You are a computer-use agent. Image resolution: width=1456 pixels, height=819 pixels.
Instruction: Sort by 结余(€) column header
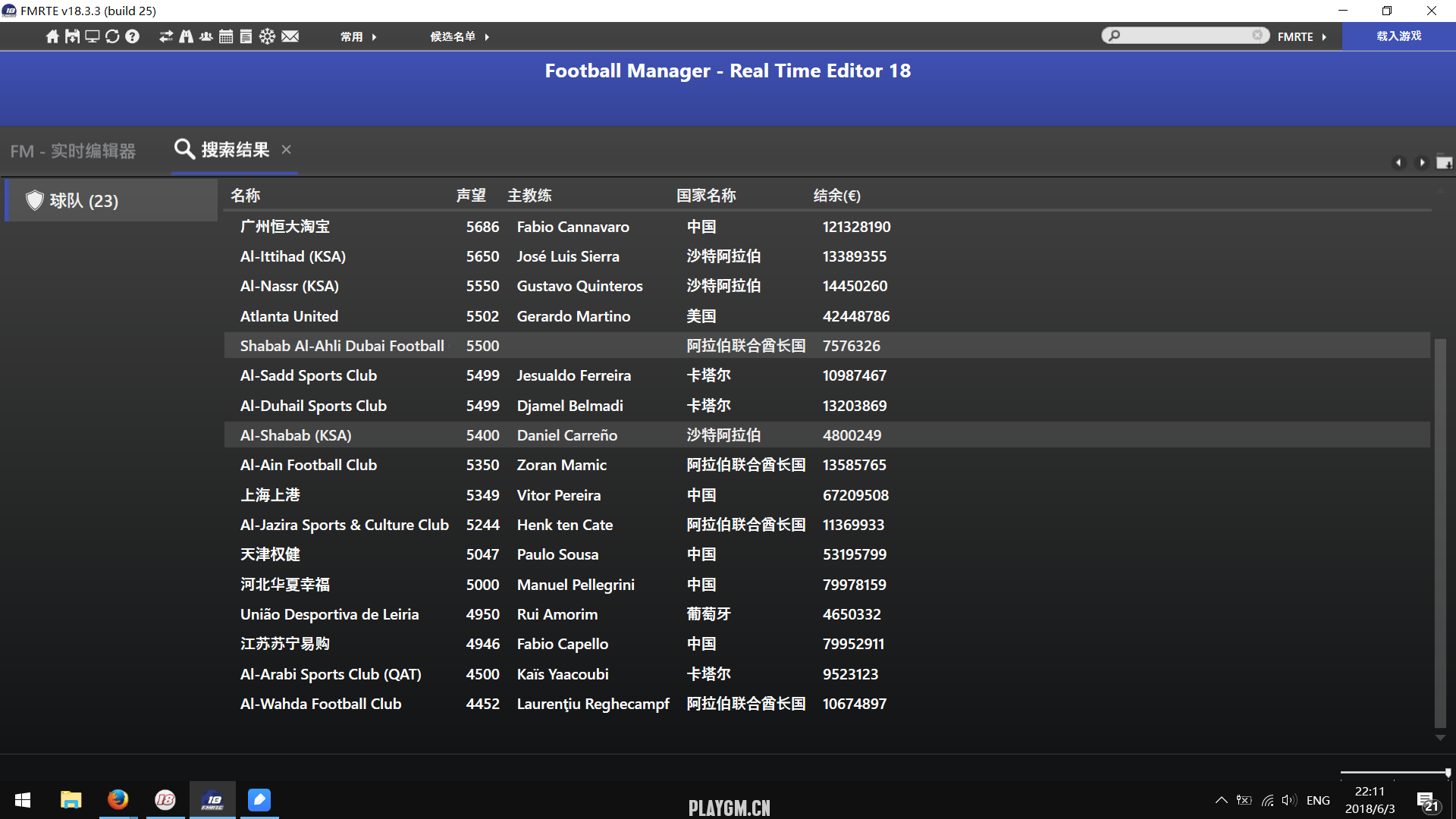837,196
